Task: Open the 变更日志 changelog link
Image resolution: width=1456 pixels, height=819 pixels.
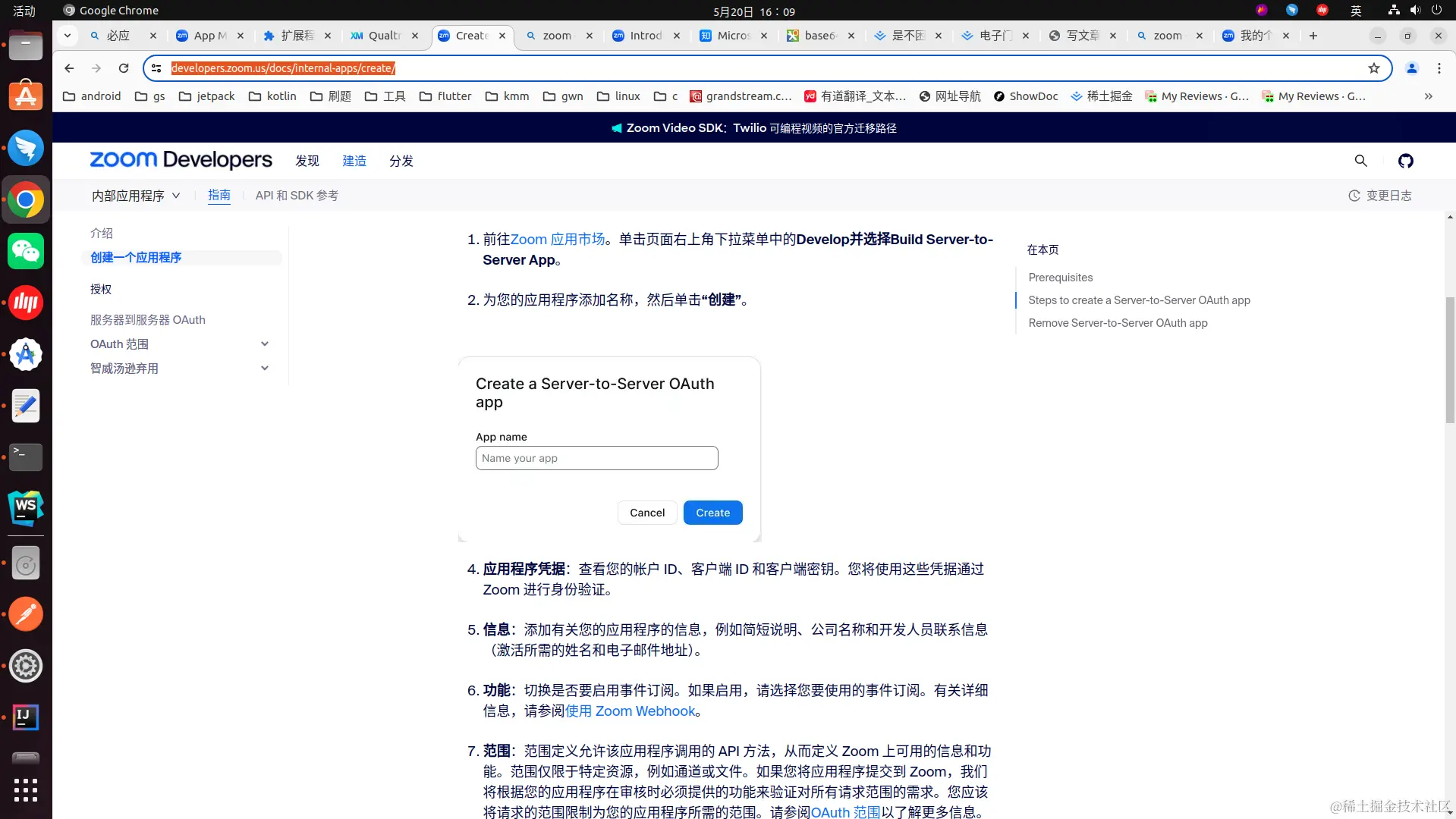Action: 1380,196
